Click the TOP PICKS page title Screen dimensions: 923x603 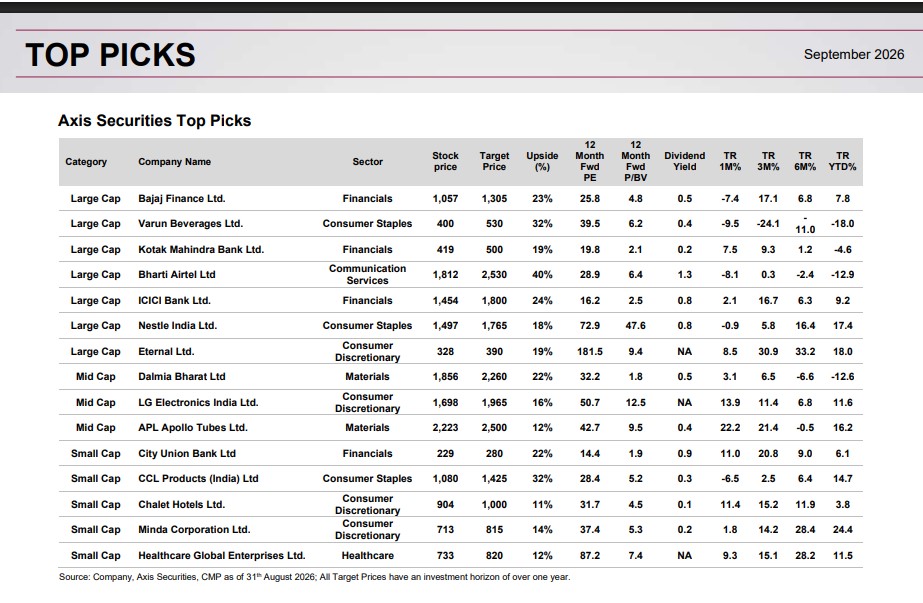[110, 55]
